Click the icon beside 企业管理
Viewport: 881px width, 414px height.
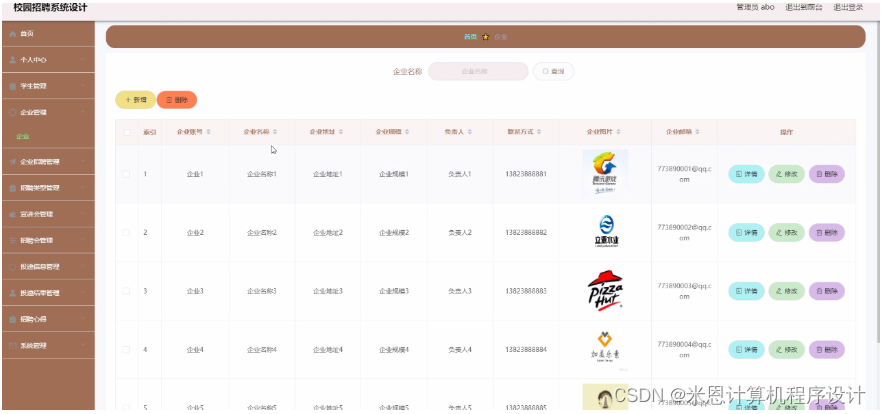(x=12, y=112)
